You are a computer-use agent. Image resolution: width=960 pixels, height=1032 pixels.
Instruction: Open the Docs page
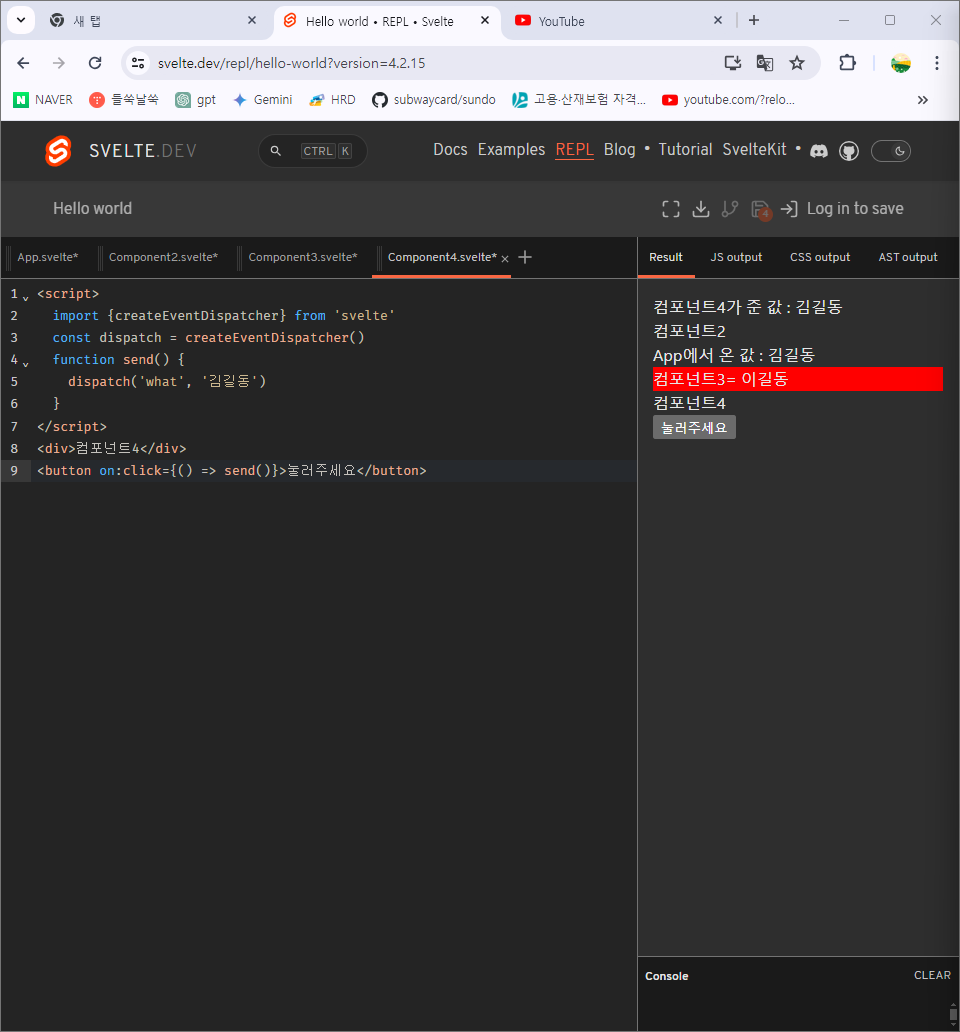(450, 149)
